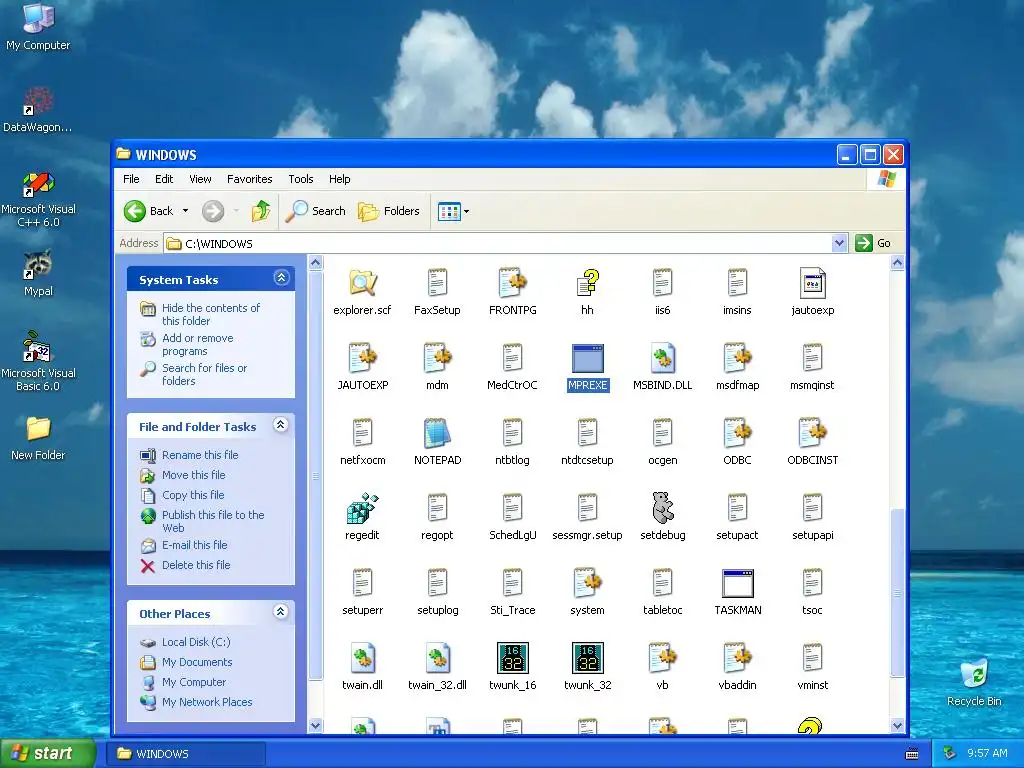Open the Favorites menu

(249, 179)
